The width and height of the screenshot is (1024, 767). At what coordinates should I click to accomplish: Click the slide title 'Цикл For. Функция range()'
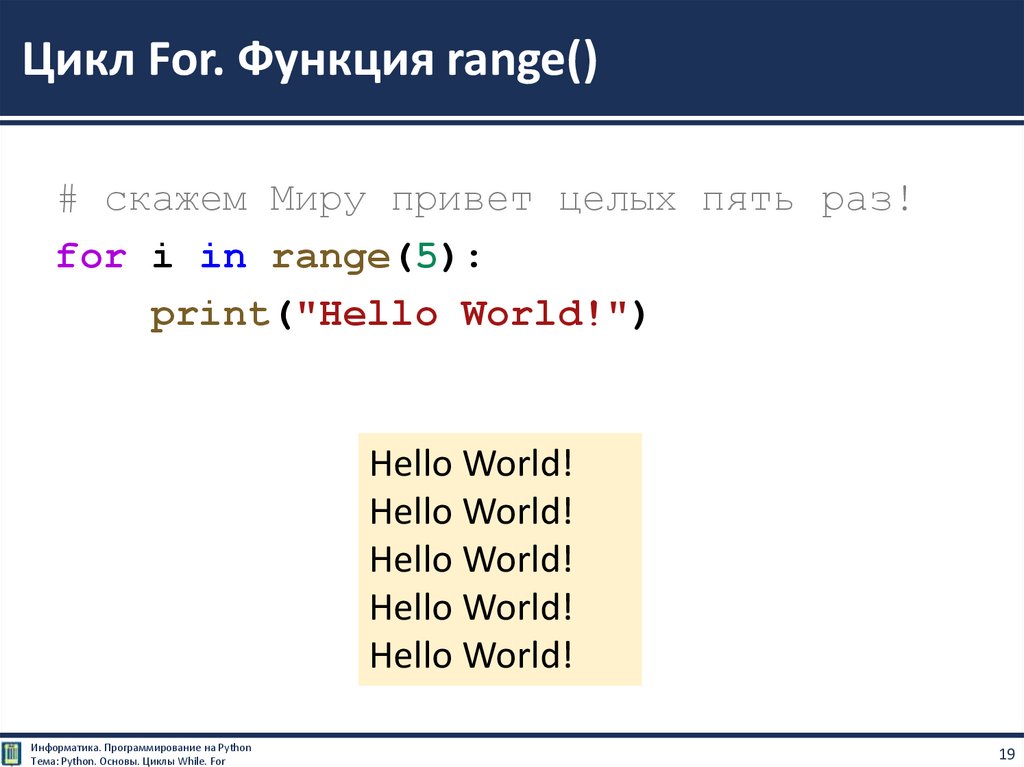click(310, 60)
